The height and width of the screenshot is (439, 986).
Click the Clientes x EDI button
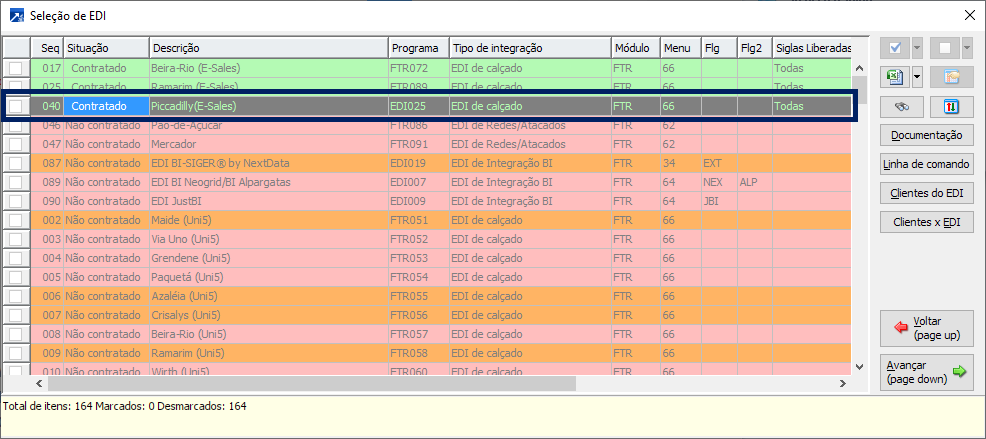[x=927, y=222]
